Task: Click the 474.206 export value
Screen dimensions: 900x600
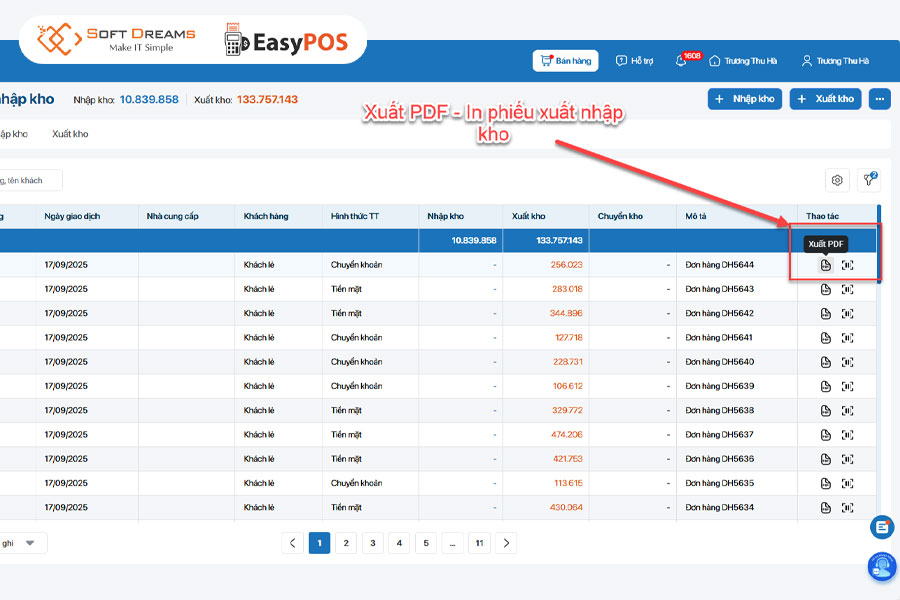Action: pyautogui.click(x=566, y=435)
